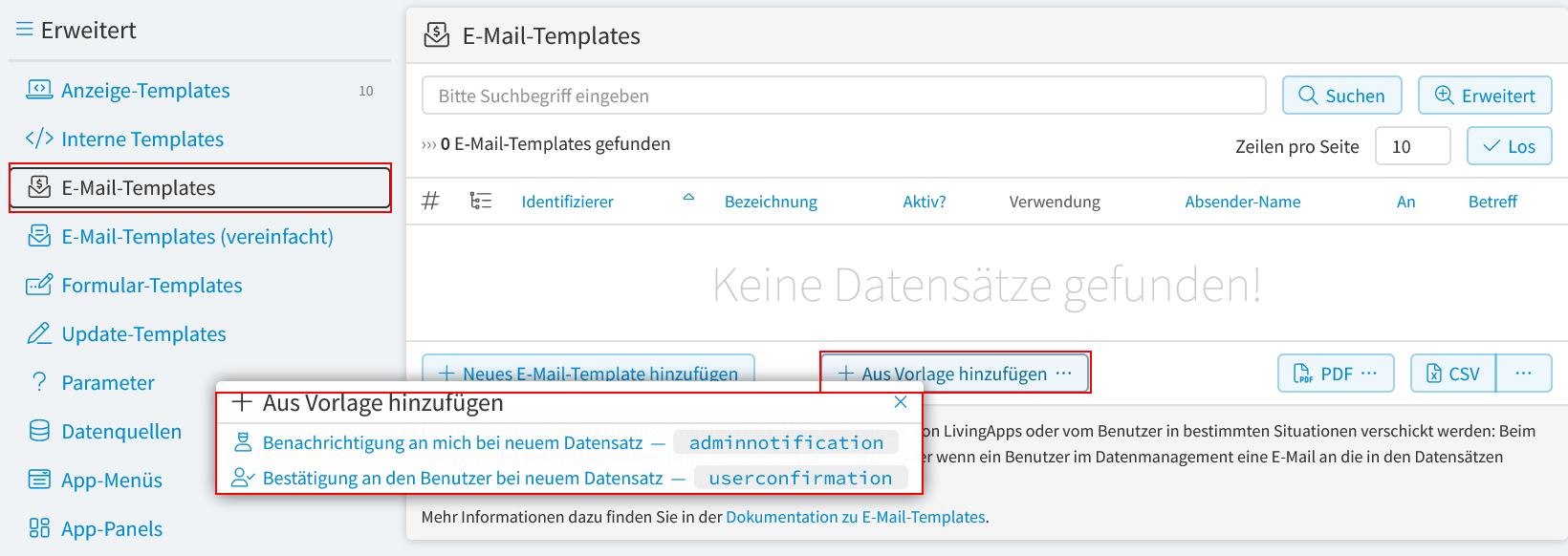Click the App-Panels grid icon
This screenshot has width=1568, height=556.
(39, 528)
